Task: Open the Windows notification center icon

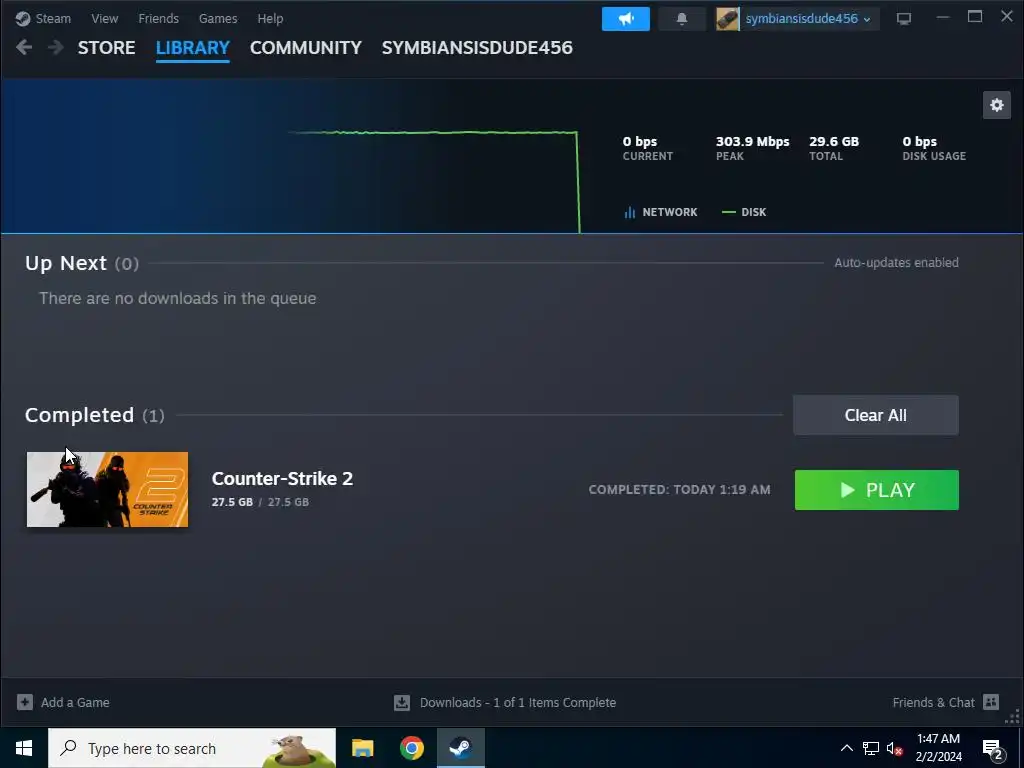Action: click(x=993, y=750)
